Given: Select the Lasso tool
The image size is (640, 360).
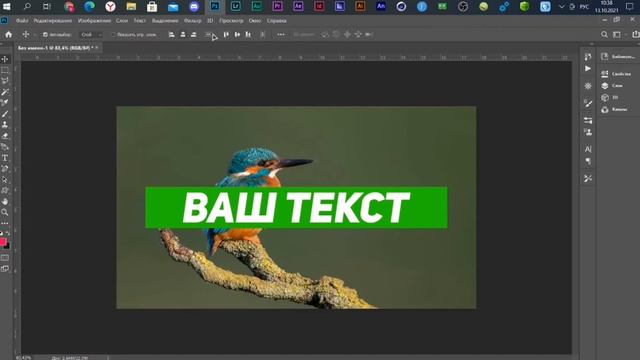Looking at the screenshot, I should (x=5, y=81).
